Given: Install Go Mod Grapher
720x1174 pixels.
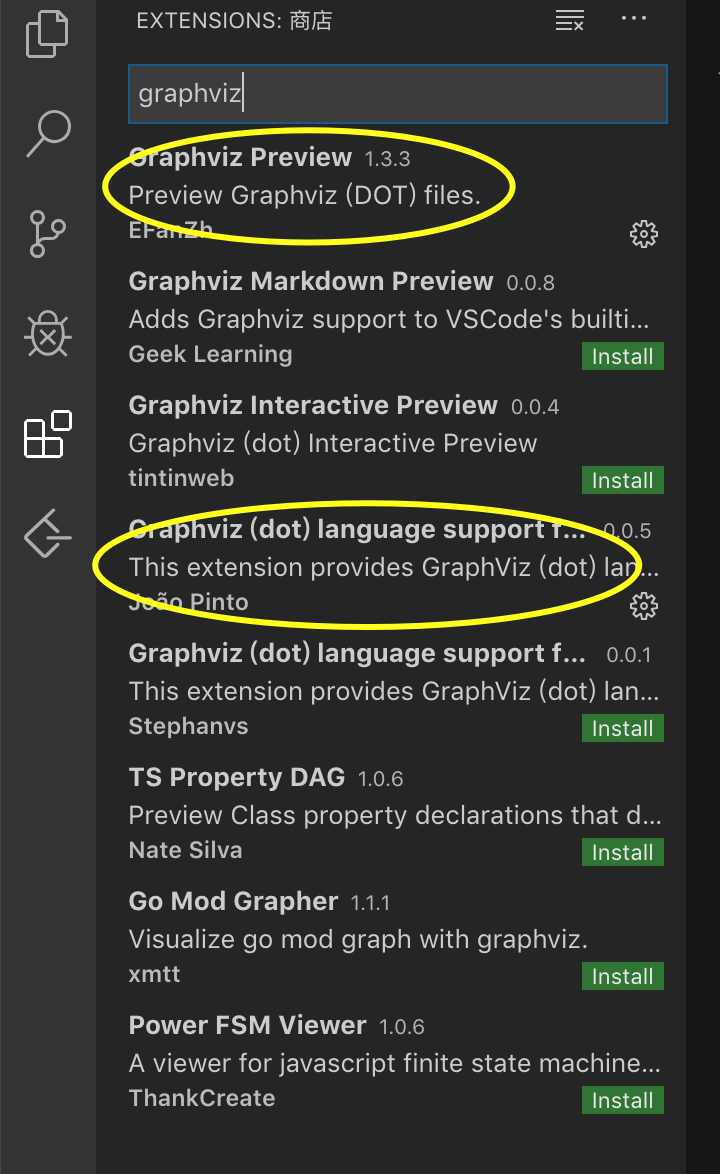Looking at the screenshot, I should coord(622,976).
